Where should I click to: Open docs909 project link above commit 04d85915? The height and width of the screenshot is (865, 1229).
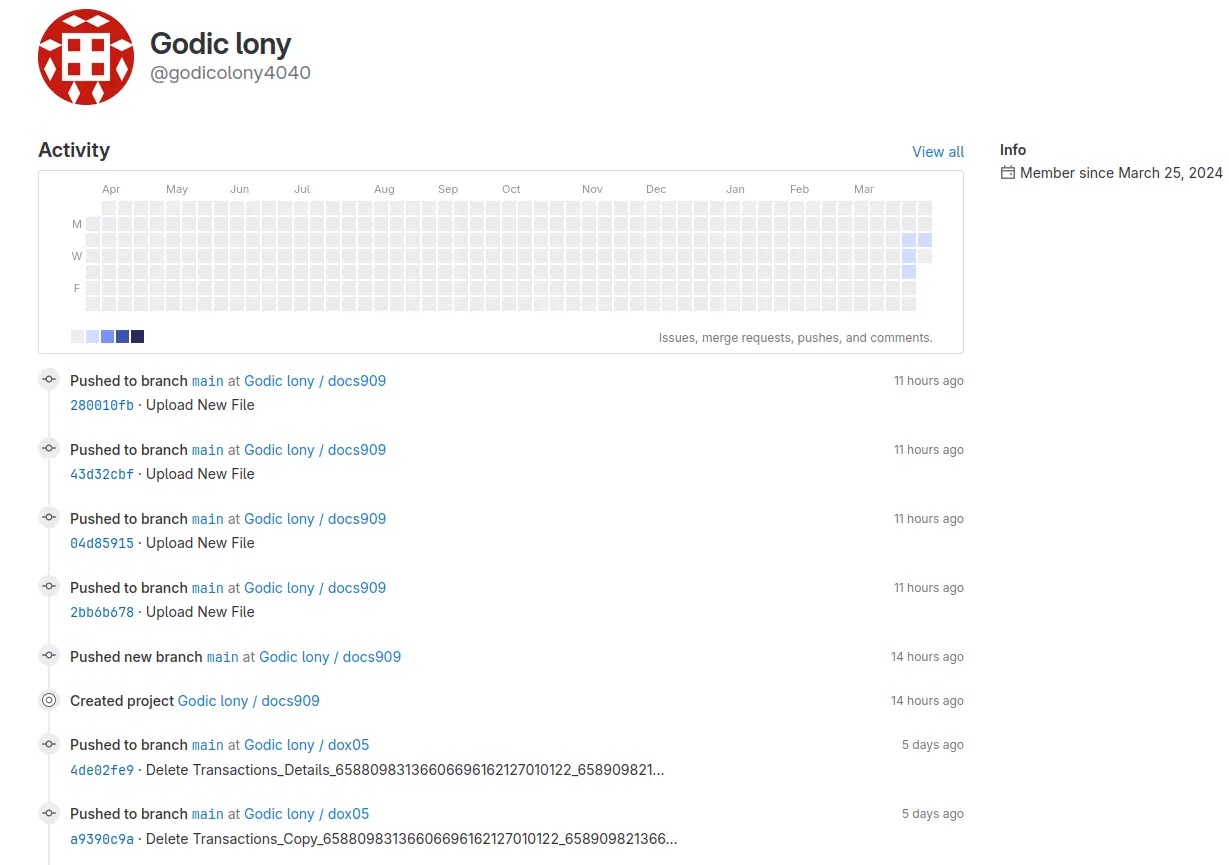tap(315, 519)
